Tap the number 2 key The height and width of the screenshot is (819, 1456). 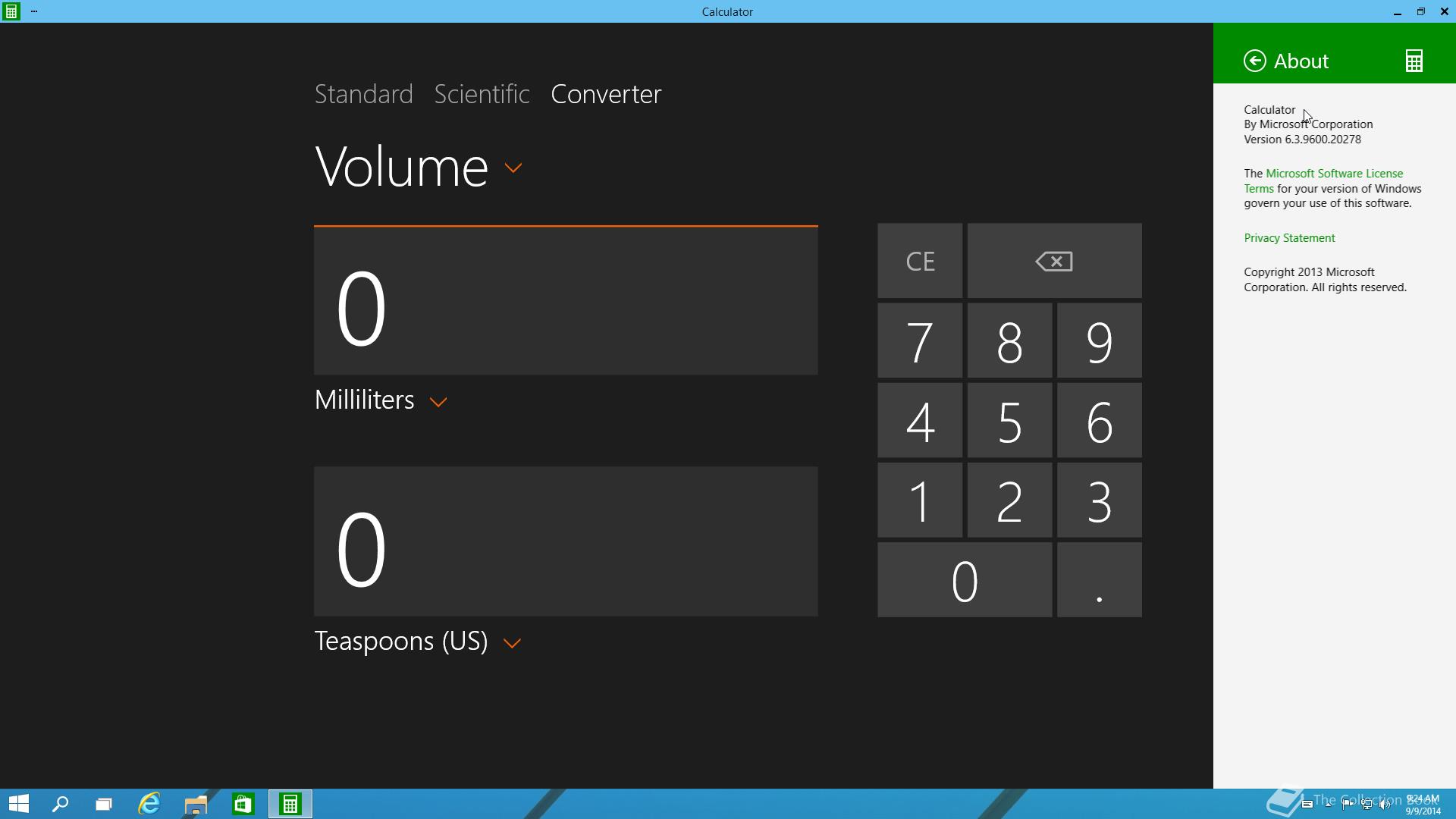click(x=1009, y=500)
